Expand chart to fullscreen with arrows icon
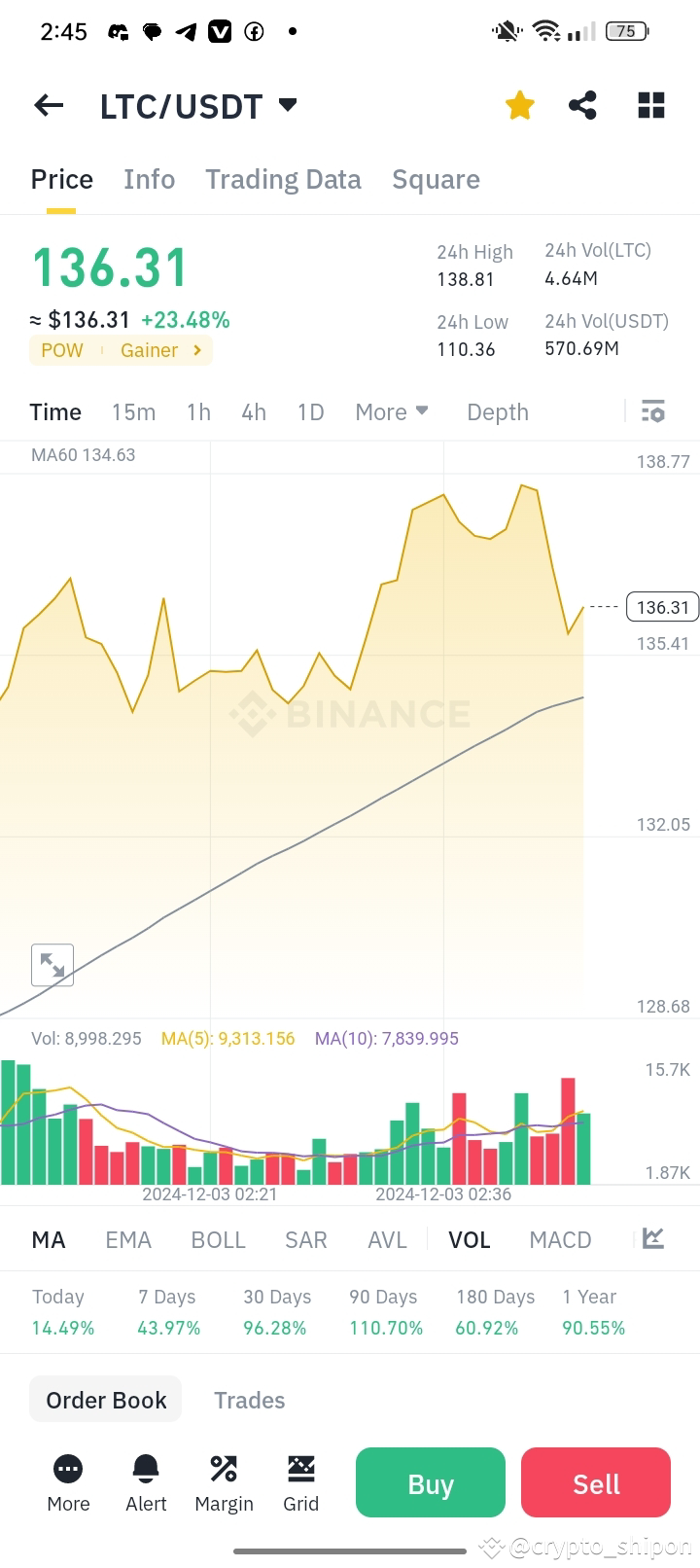This screenshot has height=1568, width=700. (52, 965)
